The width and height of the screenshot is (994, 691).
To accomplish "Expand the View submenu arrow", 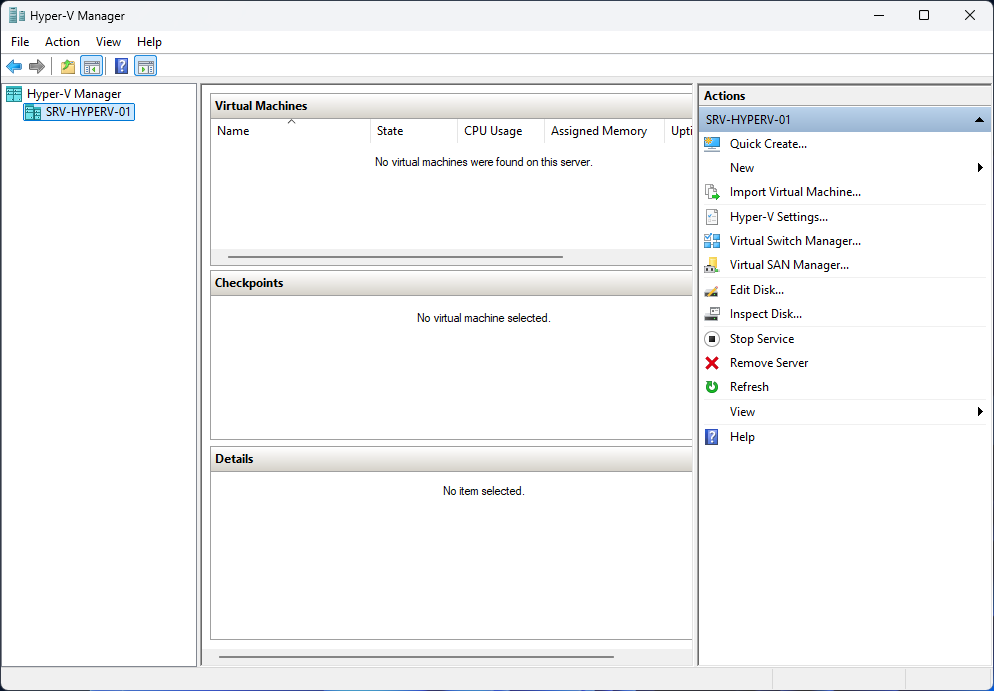I will pos(980,411).
